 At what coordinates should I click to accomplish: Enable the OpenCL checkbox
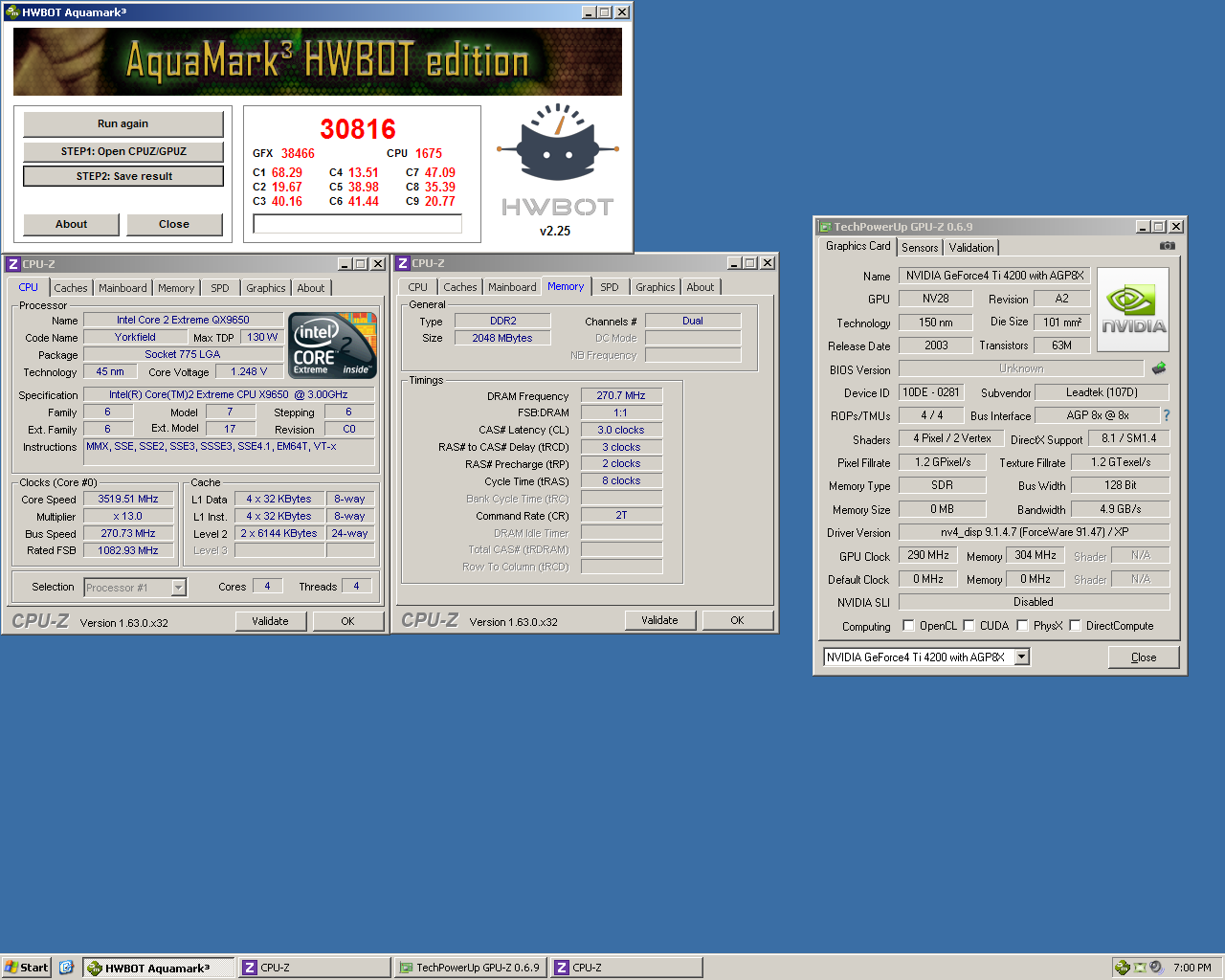click(909, 626)
